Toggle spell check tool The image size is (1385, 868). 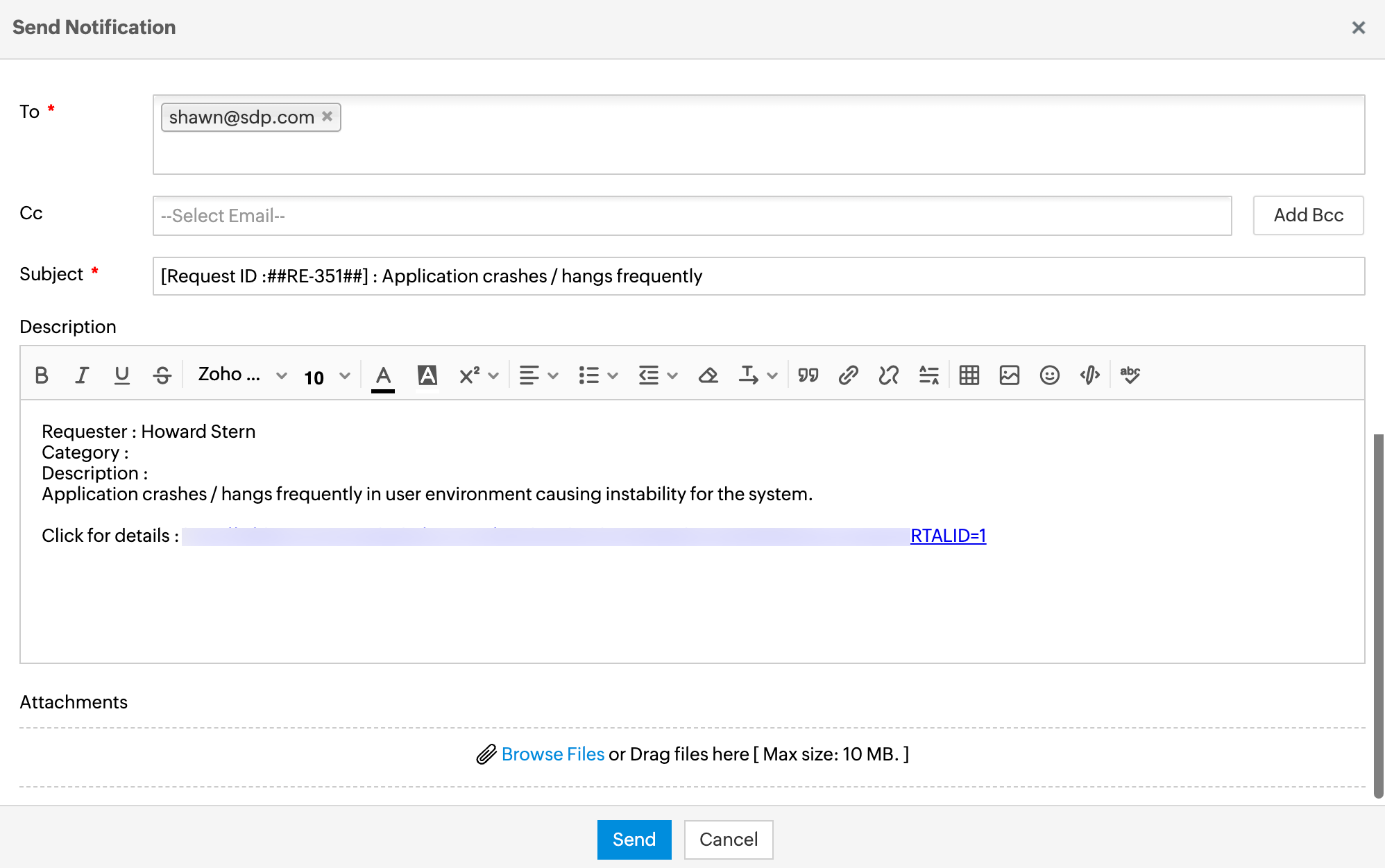coord(1130,375)
